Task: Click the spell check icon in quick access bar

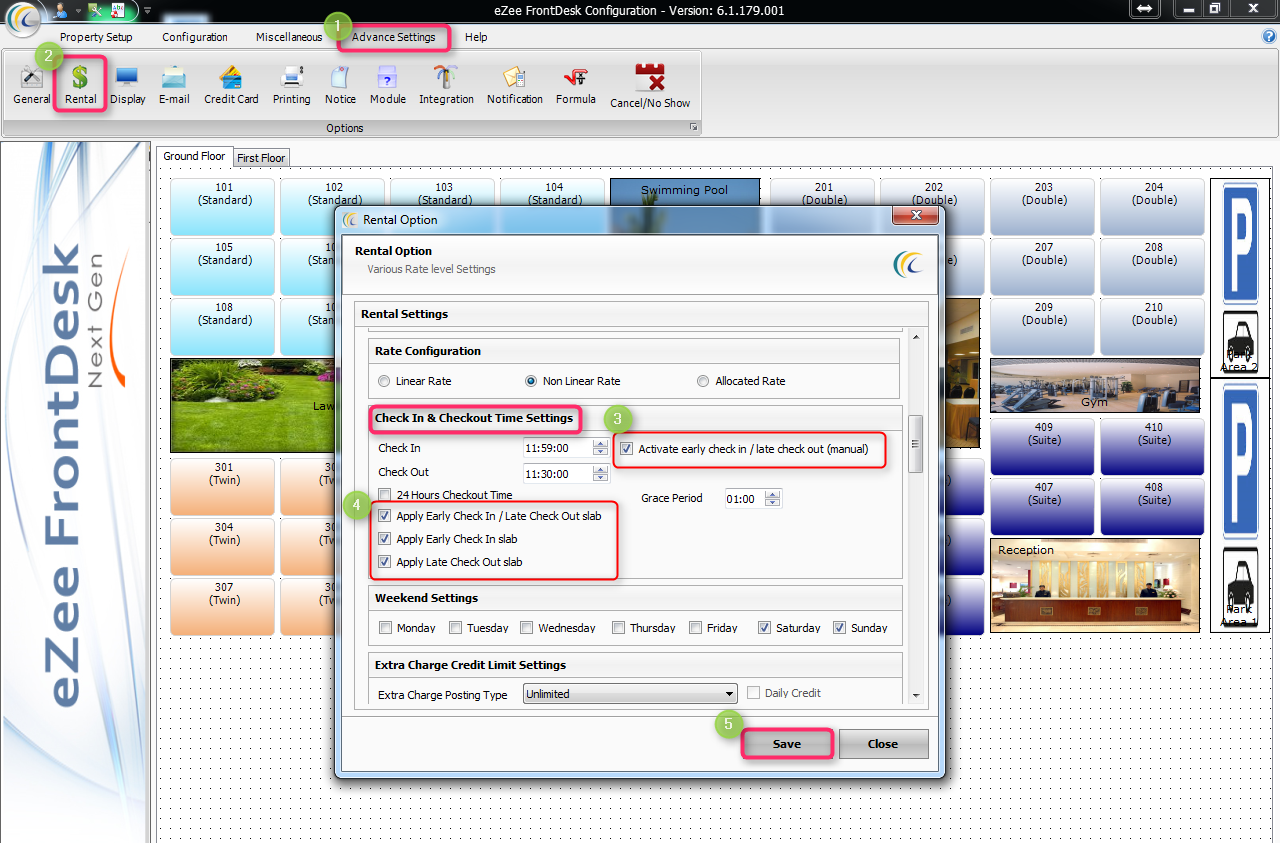Action: pos(118,10)
